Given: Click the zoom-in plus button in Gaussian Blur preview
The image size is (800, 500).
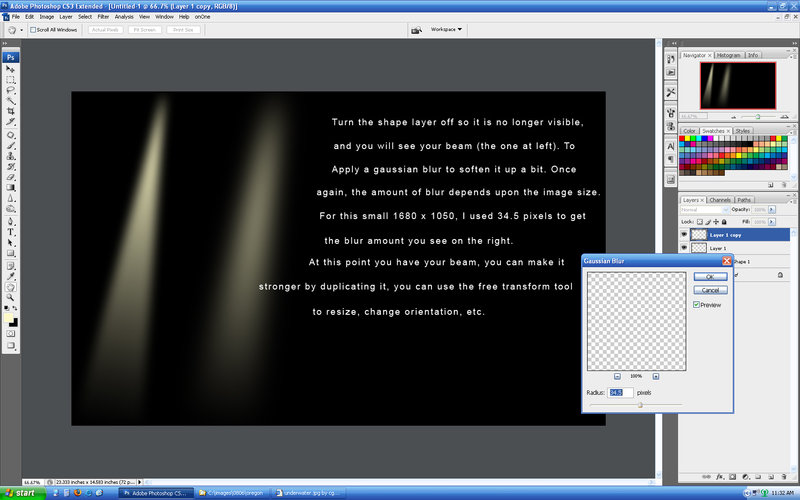Looking at the screenshot, I should [655, 376].
